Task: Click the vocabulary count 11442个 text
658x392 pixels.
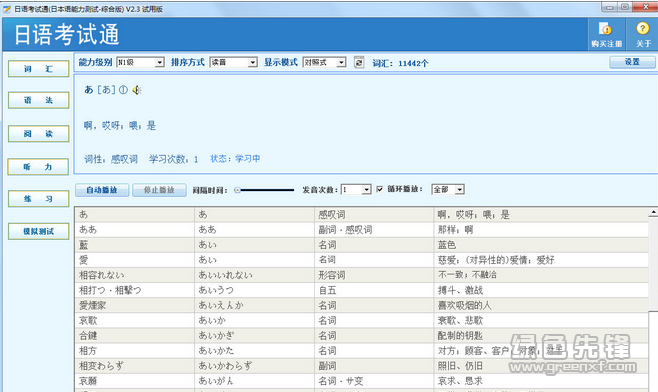Action: [x=413, y=63]
